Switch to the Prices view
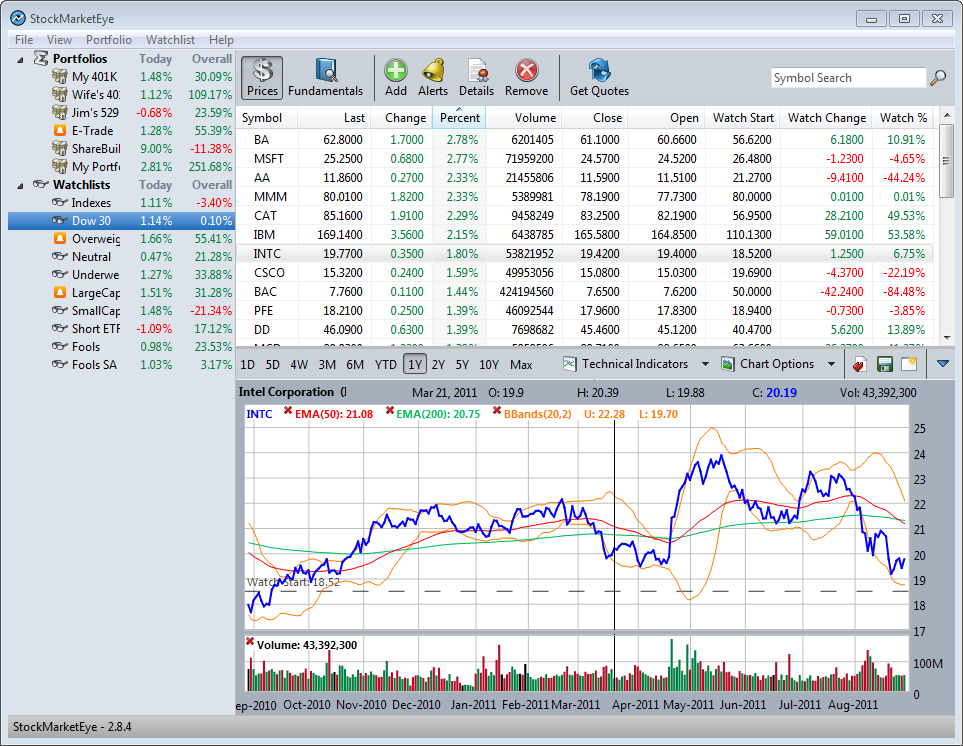This screenshot has width=963, height=746. (x=262, y=78)
